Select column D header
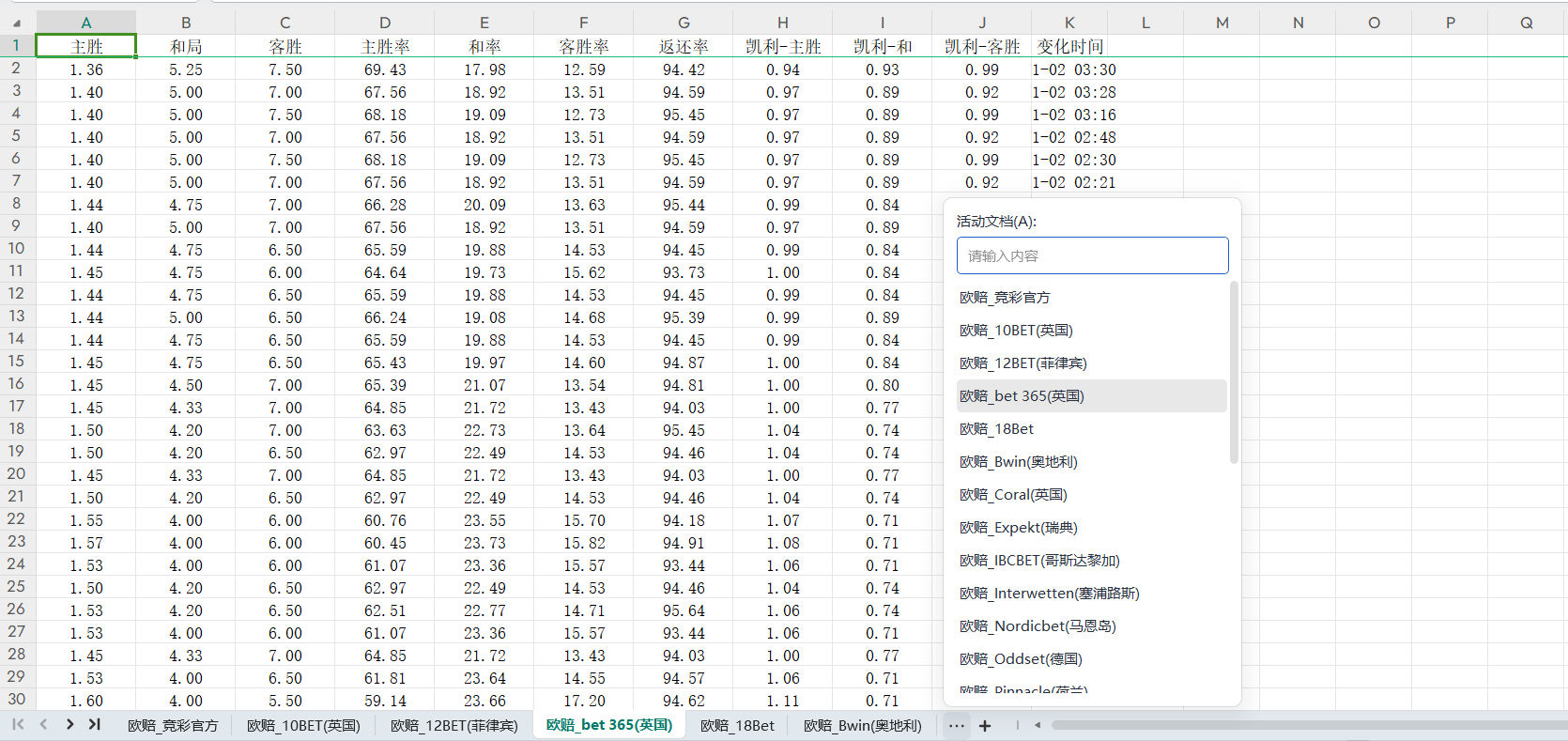1568x741 pixels. [x=385, y=23]
